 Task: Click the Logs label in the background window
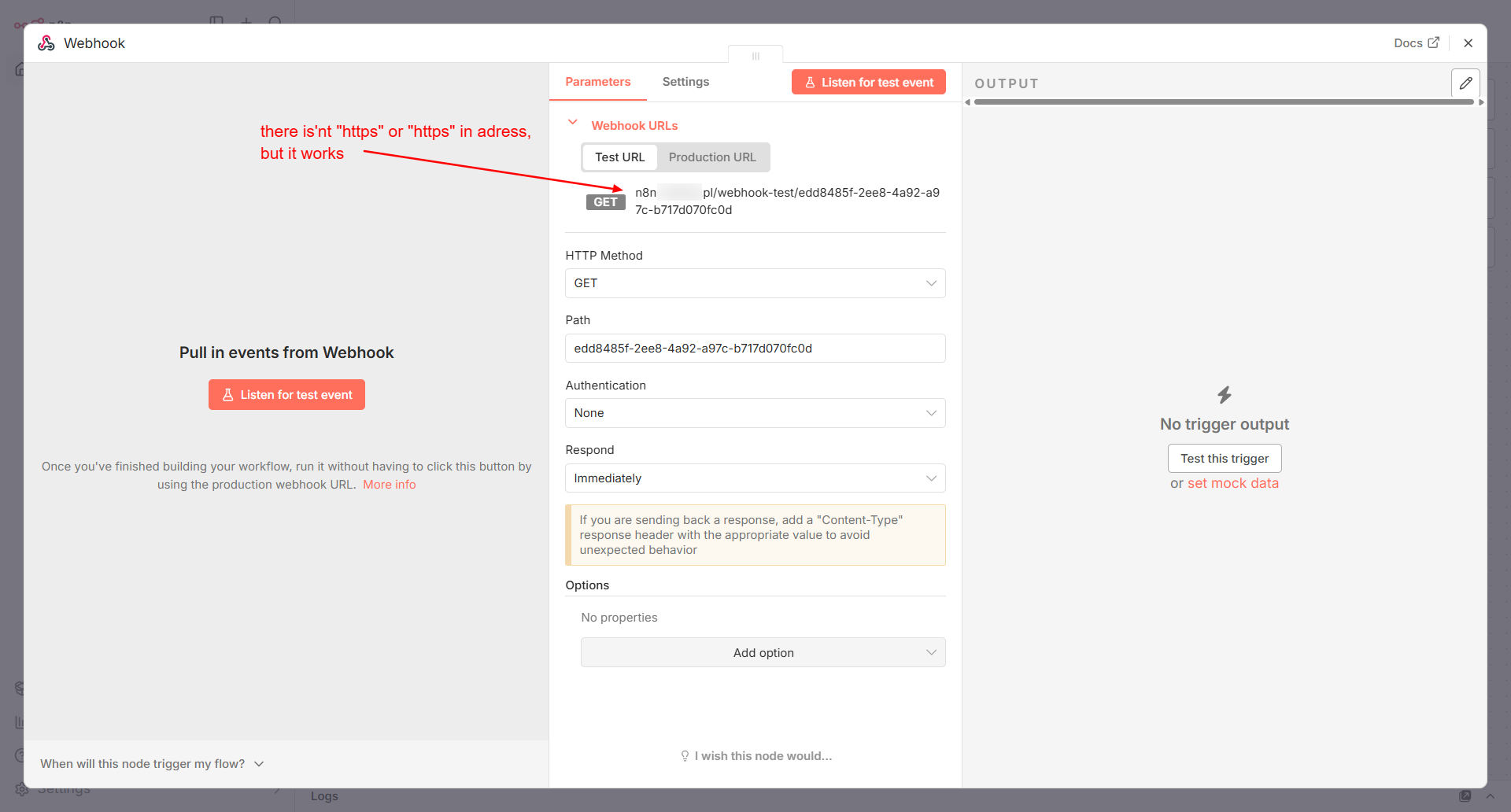[324, 796]
